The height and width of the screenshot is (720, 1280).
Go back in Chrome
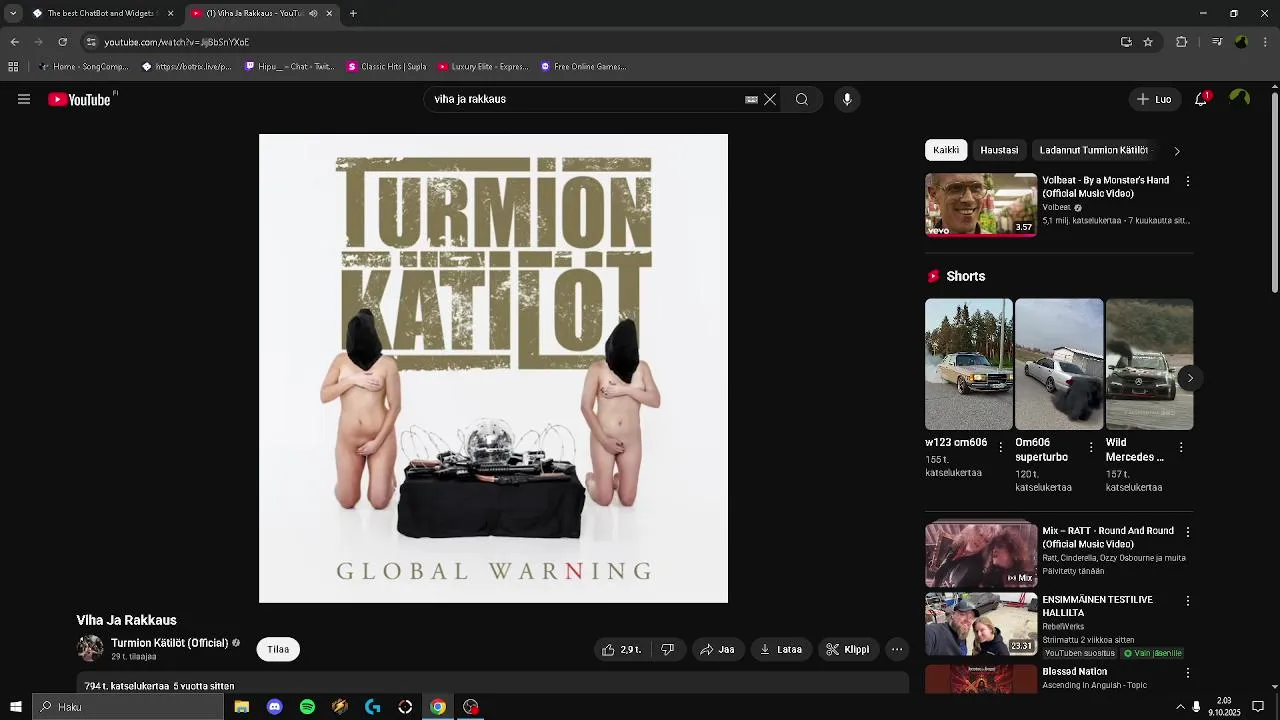[14, 42]
